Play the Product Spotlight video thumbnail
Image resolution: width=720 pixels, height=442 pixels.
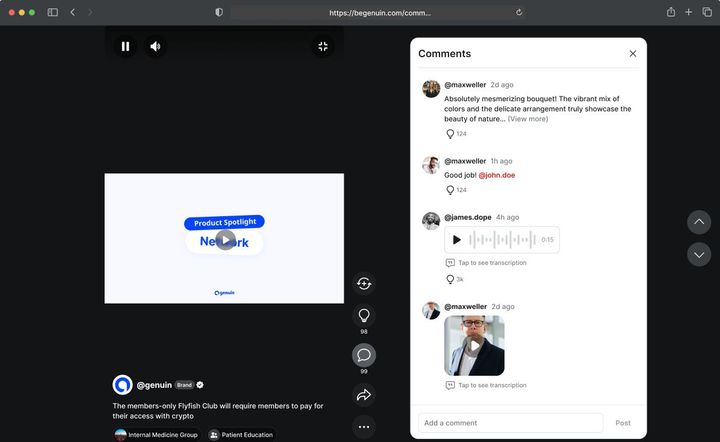click(225, 240)
